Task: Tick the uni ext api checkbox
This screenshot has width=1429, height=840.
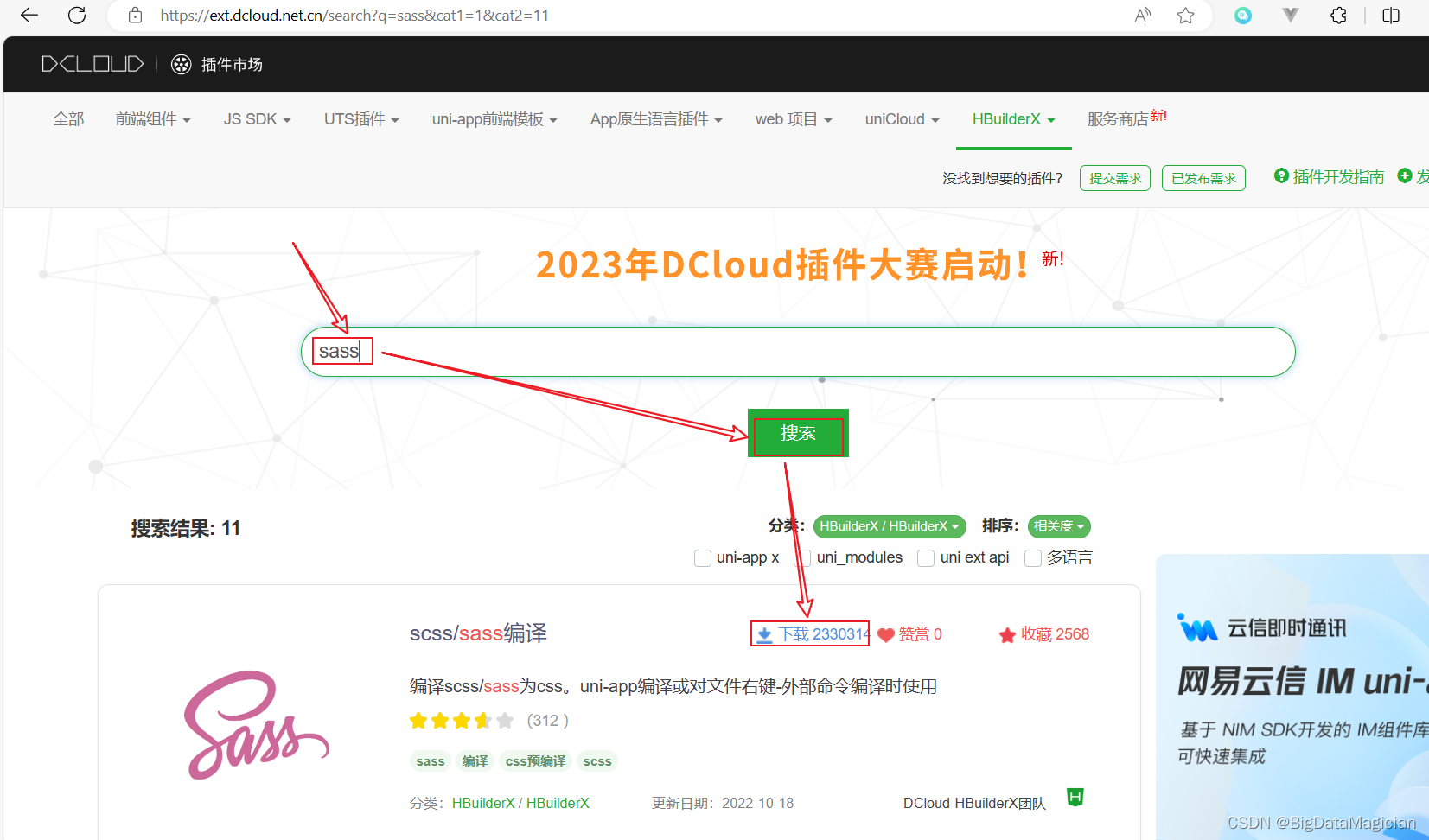Action: tap(926, 558)
